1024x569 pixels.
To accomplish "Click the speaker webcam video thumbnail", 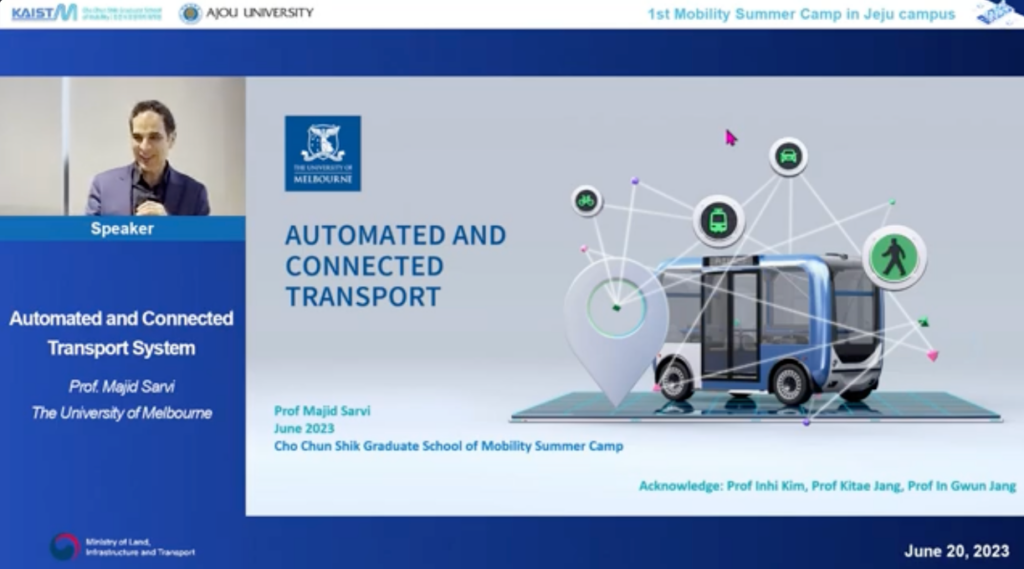I will (x=122, y=147).
